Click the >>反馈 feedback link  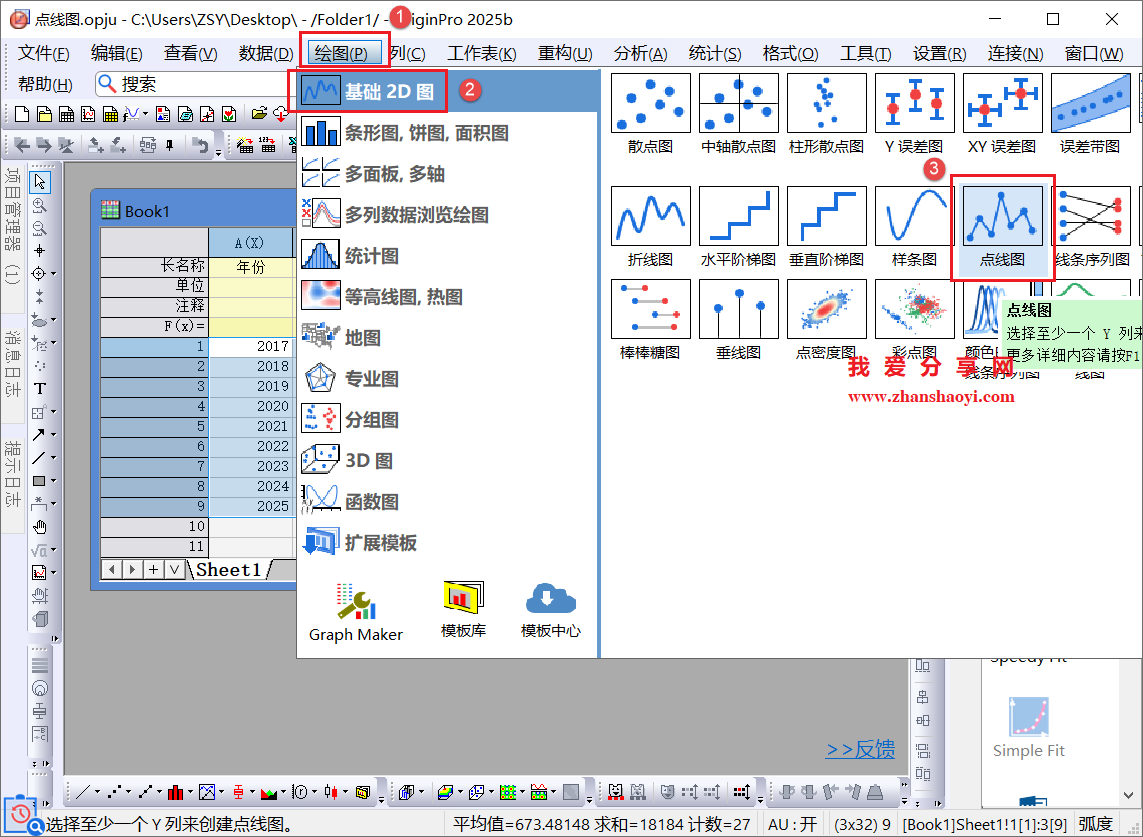tap(860, 750)
